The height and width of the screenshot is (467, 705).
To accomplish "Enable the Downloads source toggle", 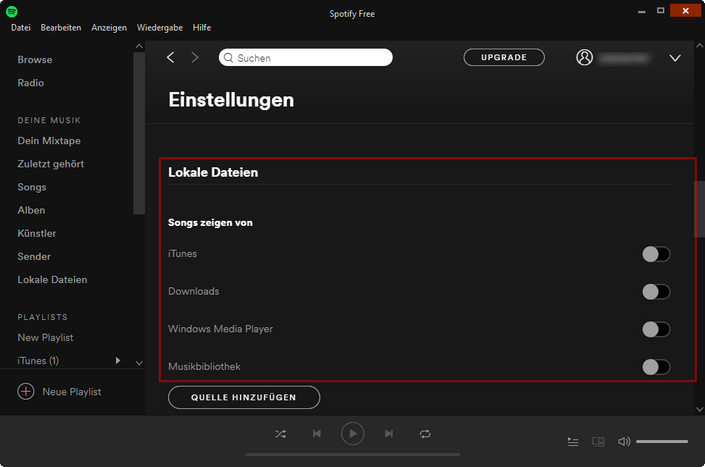I will coord(656,292).
